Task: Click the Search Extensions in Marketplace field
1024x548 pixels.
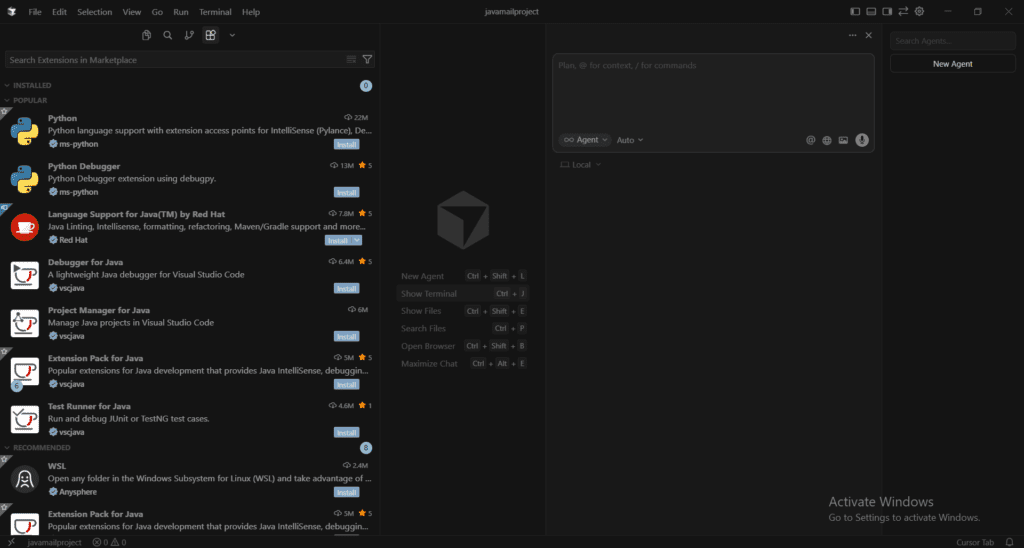Action: tap(175, 60)
